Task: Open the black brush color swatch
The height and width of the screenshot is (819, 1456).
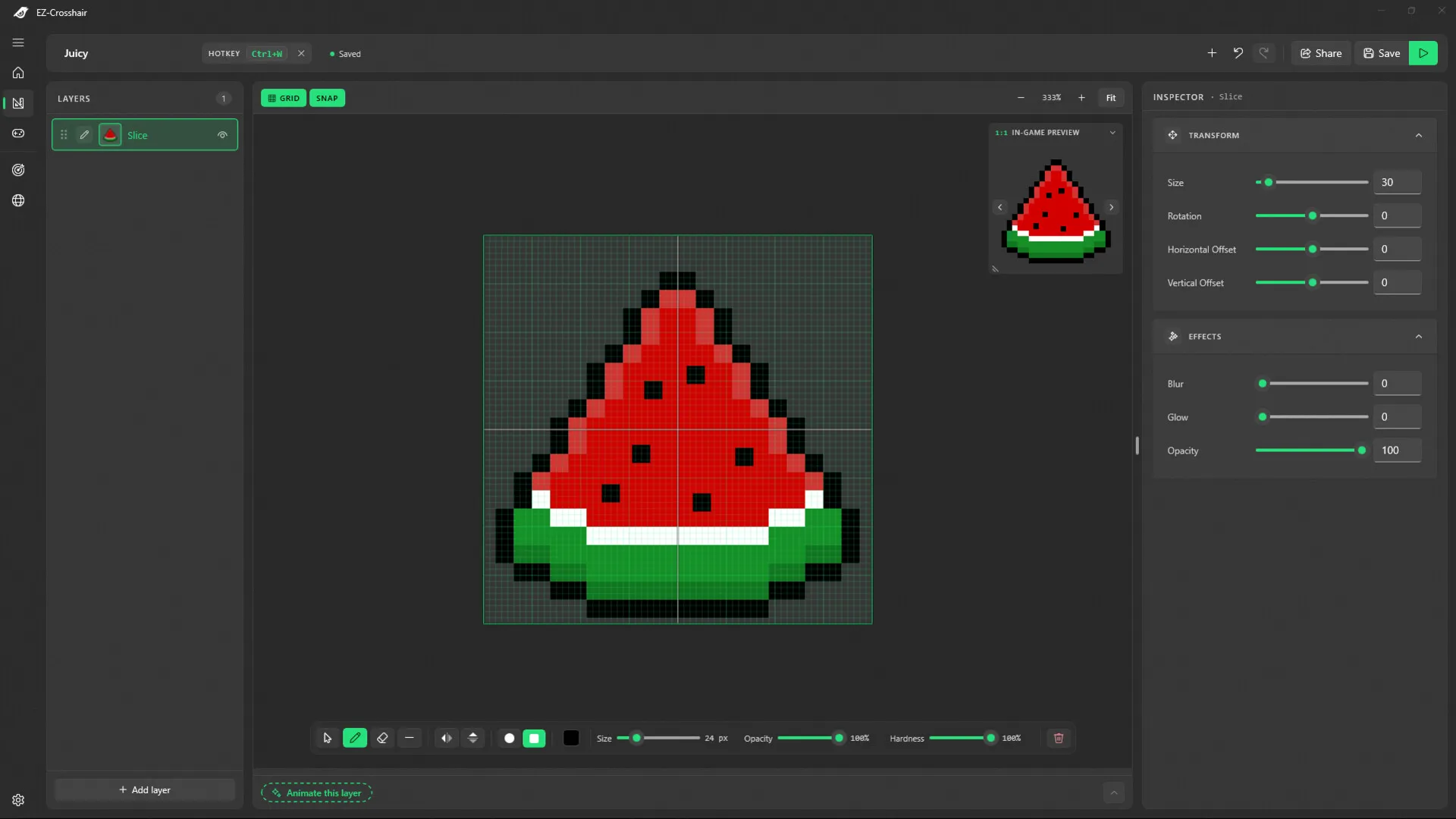Action: tap(571, 739)
